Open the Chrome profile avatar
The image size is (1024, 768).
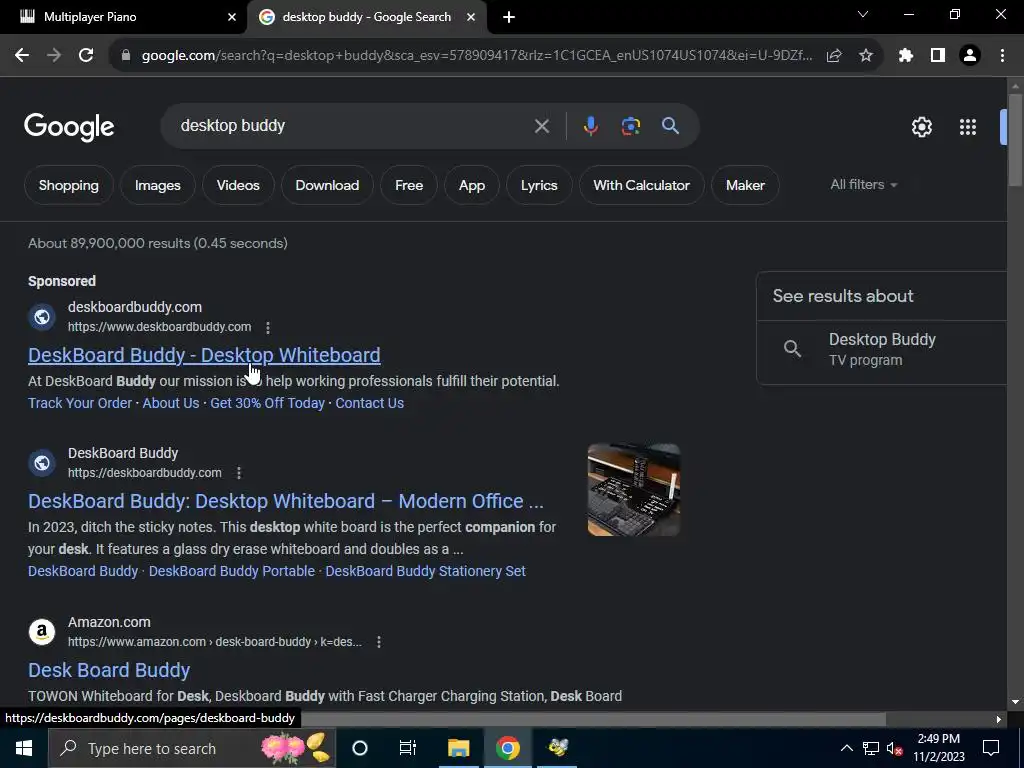pyautogui.click(x=970, y=56)
